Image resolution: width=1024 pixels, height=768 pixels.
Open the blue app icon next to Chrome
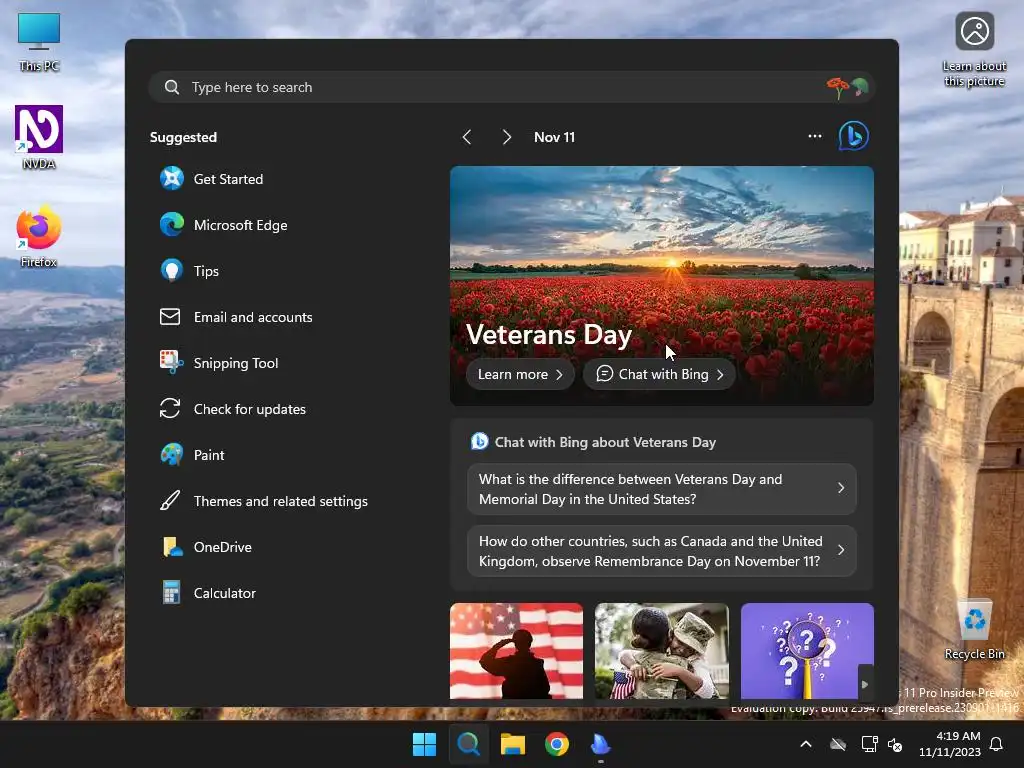pos(600,744)
